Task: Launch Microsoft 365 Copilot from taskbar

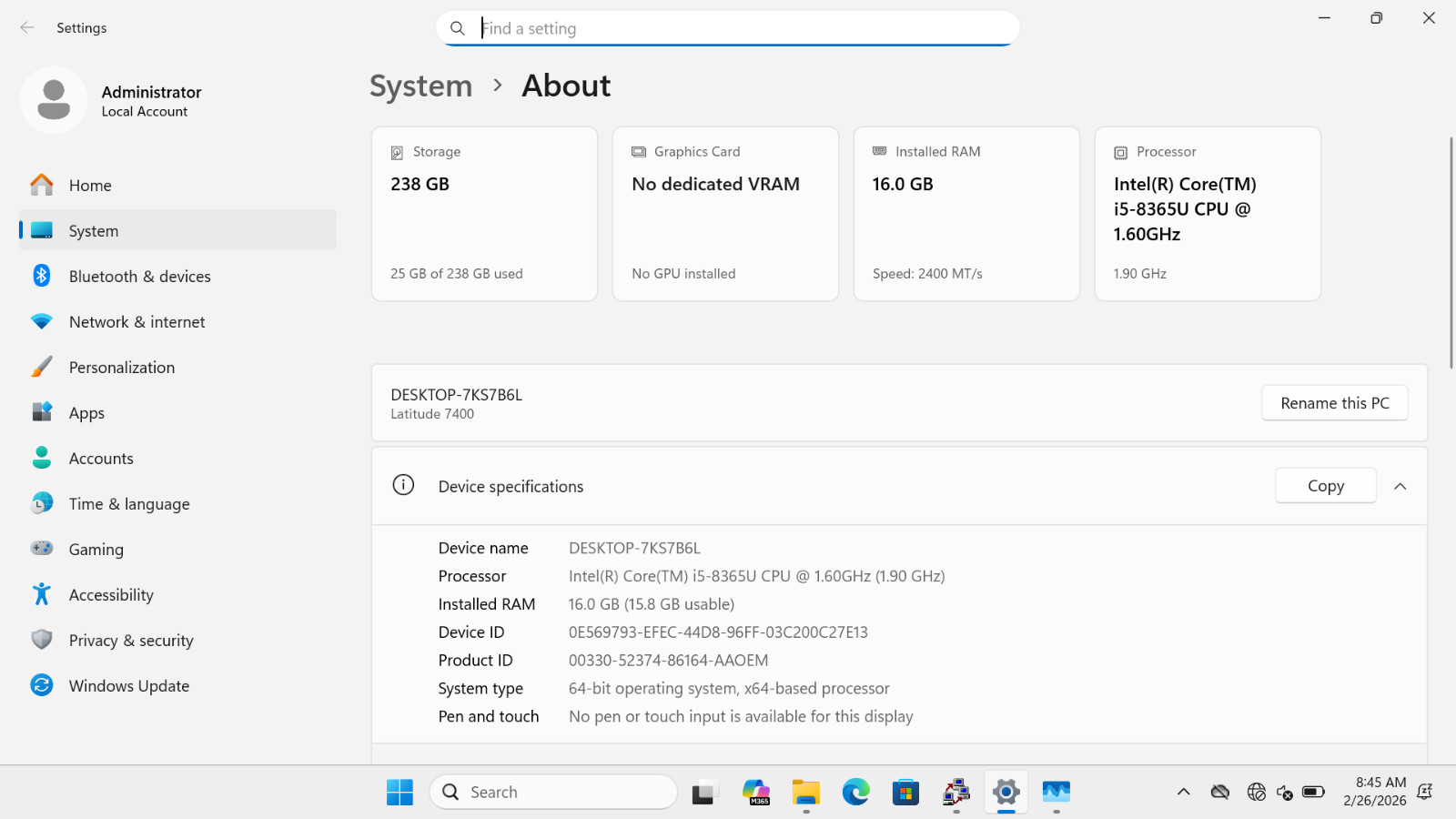Action: (x=755, y=792)
